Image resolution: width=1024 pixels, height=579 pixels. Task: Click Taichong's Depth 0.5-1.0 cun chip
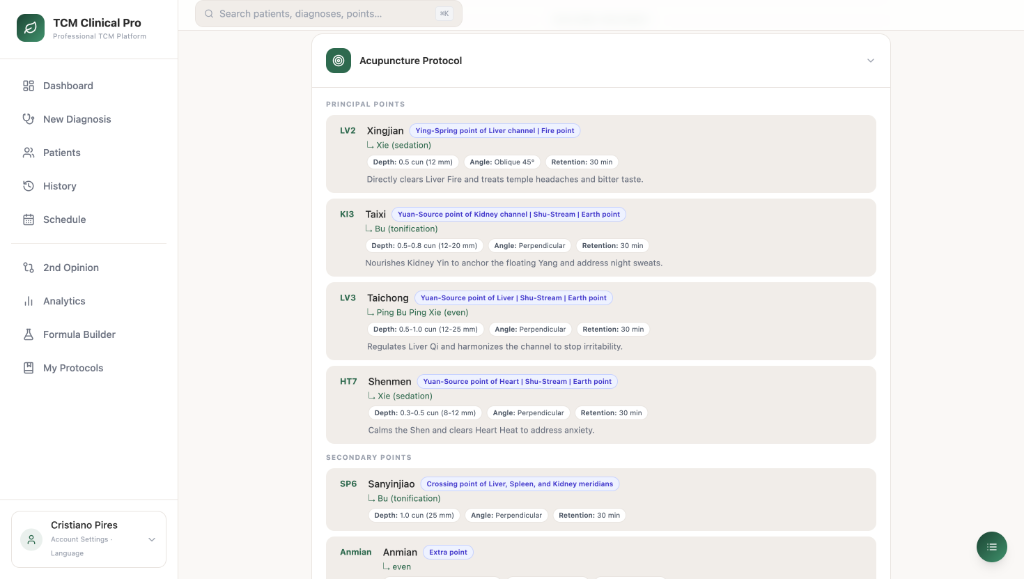pos(425,329)
